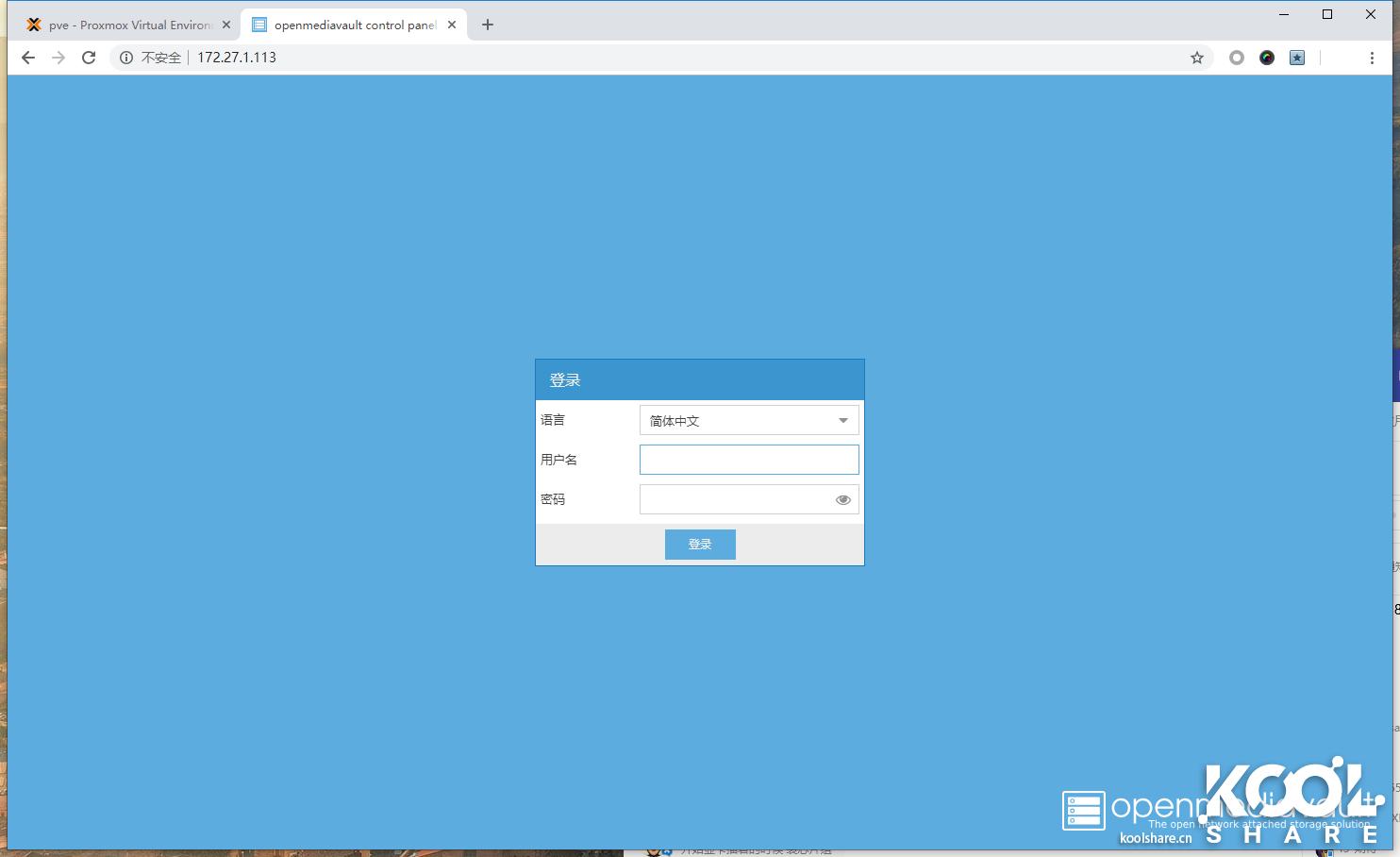
Task: Click the gray circular extension icon
Action: [1236, 58]
